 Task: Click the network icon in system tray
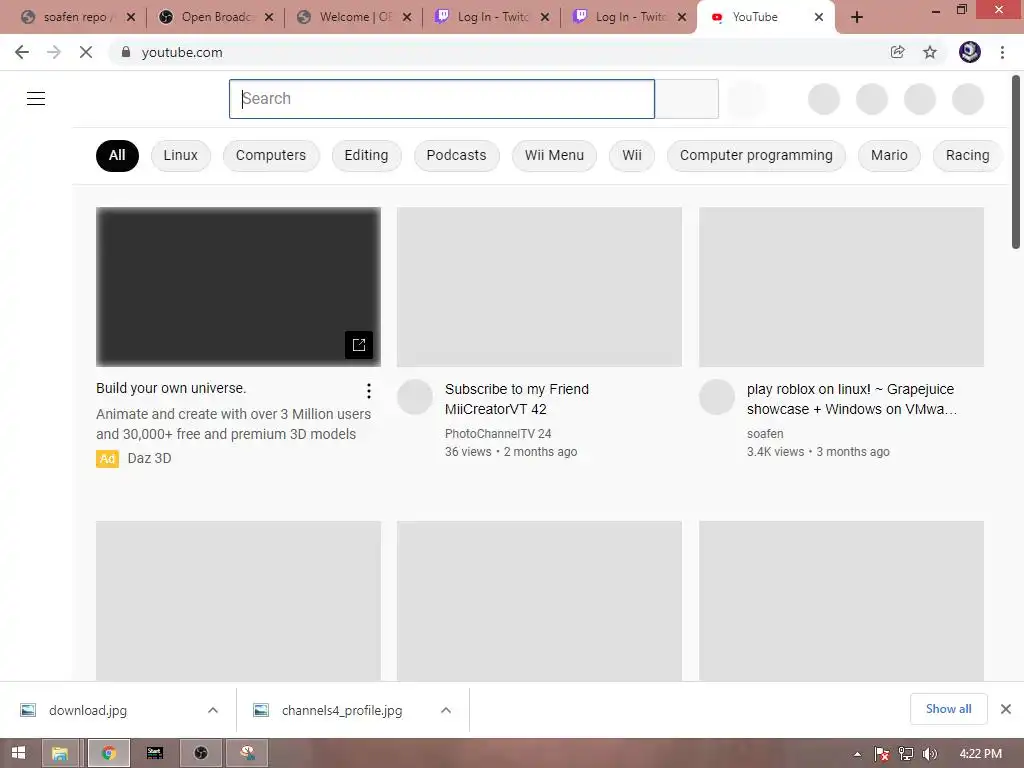point(906,754)
